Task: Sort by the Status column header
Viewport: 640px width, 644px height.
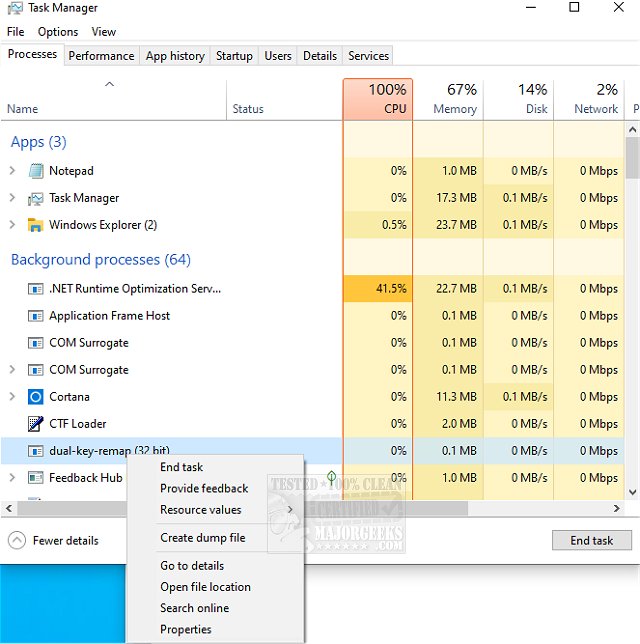Action: click(284, 99)
